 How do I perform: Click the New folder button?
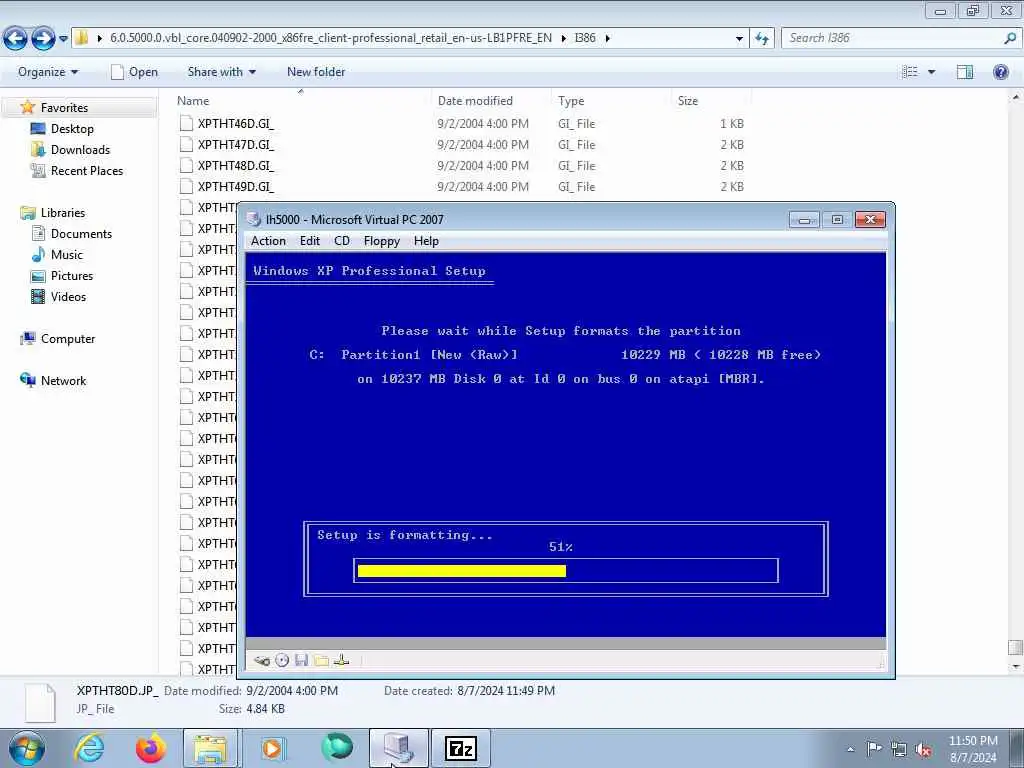(316, 72)
